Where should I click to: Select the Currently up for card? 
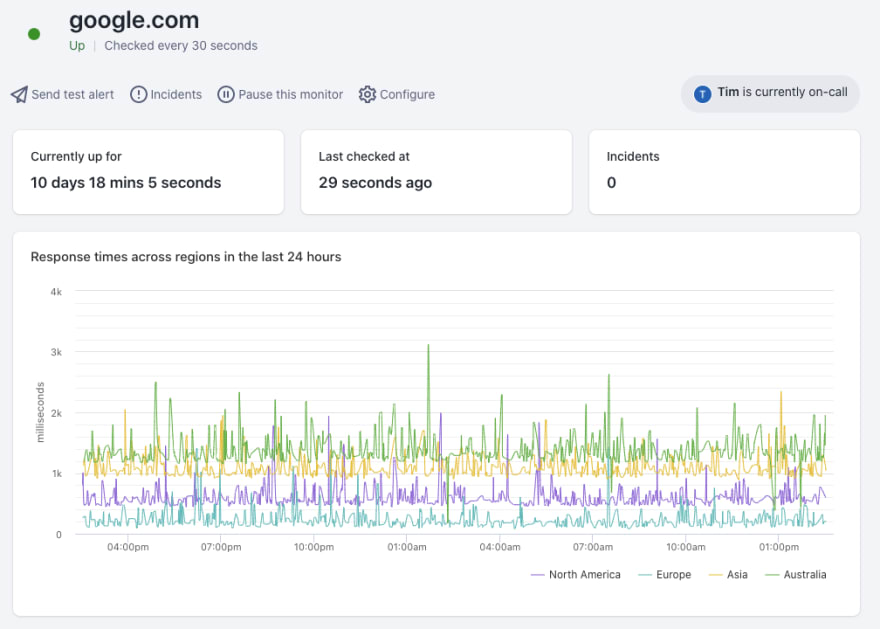click(x=148, y=172)
